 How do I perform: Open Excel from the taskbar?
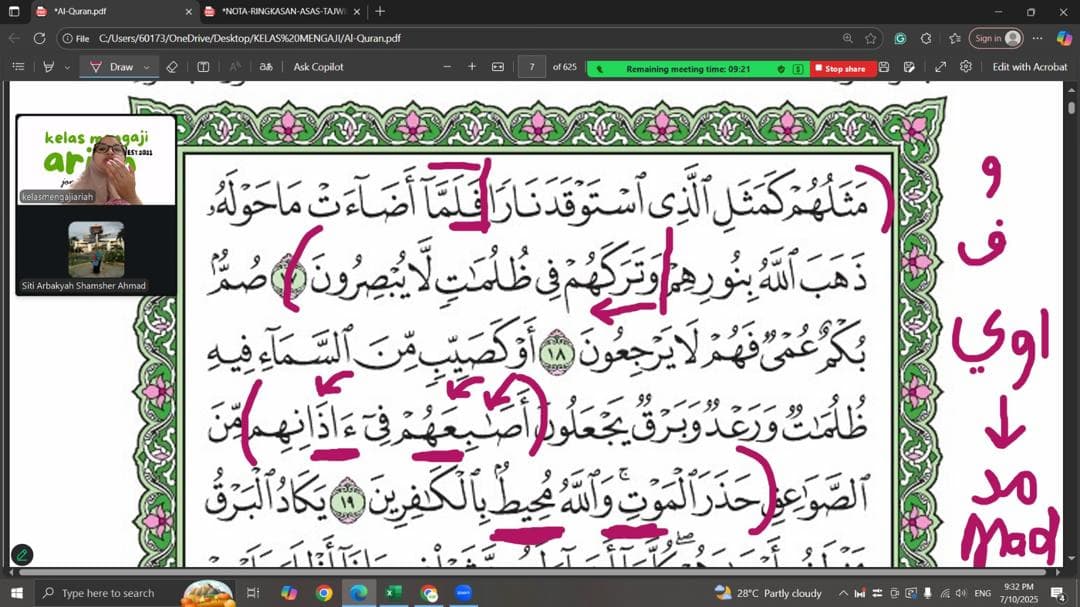tap(394, 593)
